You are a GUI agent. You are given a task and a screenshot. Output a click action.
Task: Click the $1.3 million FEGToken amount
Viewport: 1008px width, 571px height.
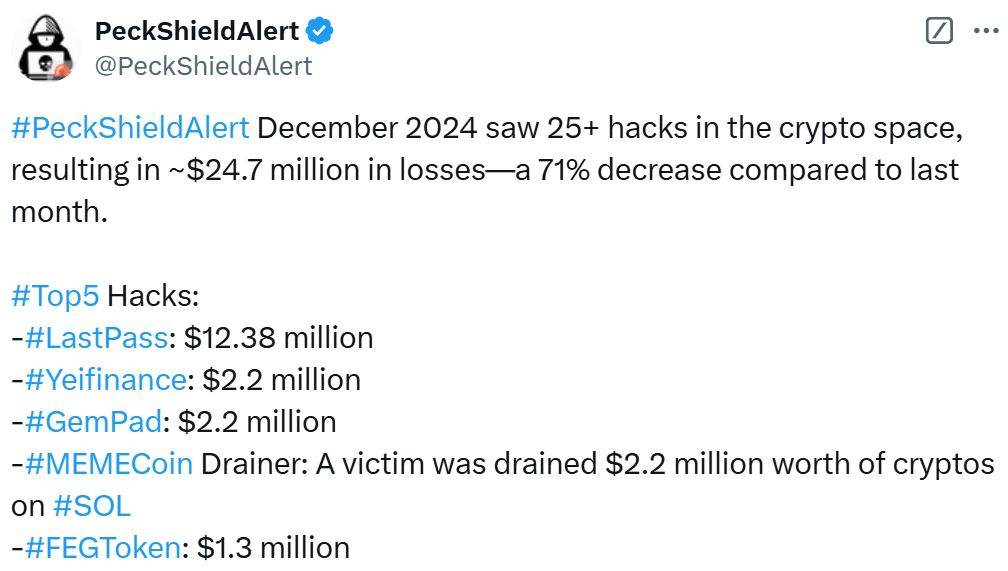click(x=273, y=548)
